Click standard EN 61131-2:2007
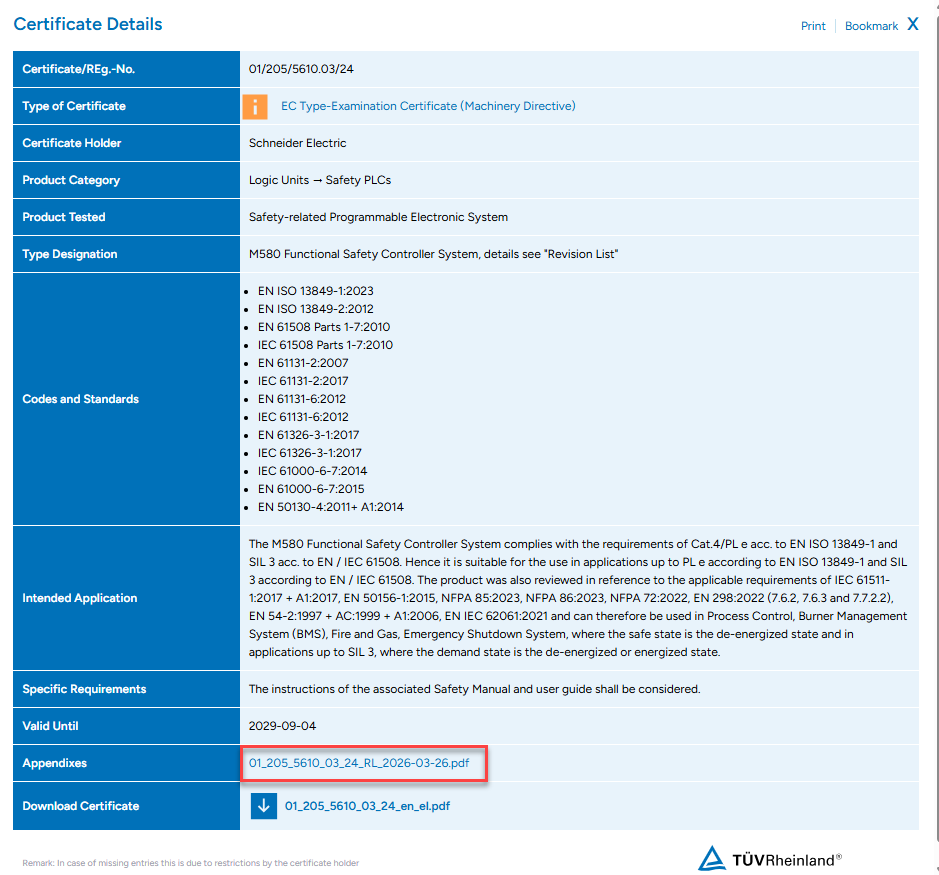The height and width of the screenshot is (875, 939). 303,363
